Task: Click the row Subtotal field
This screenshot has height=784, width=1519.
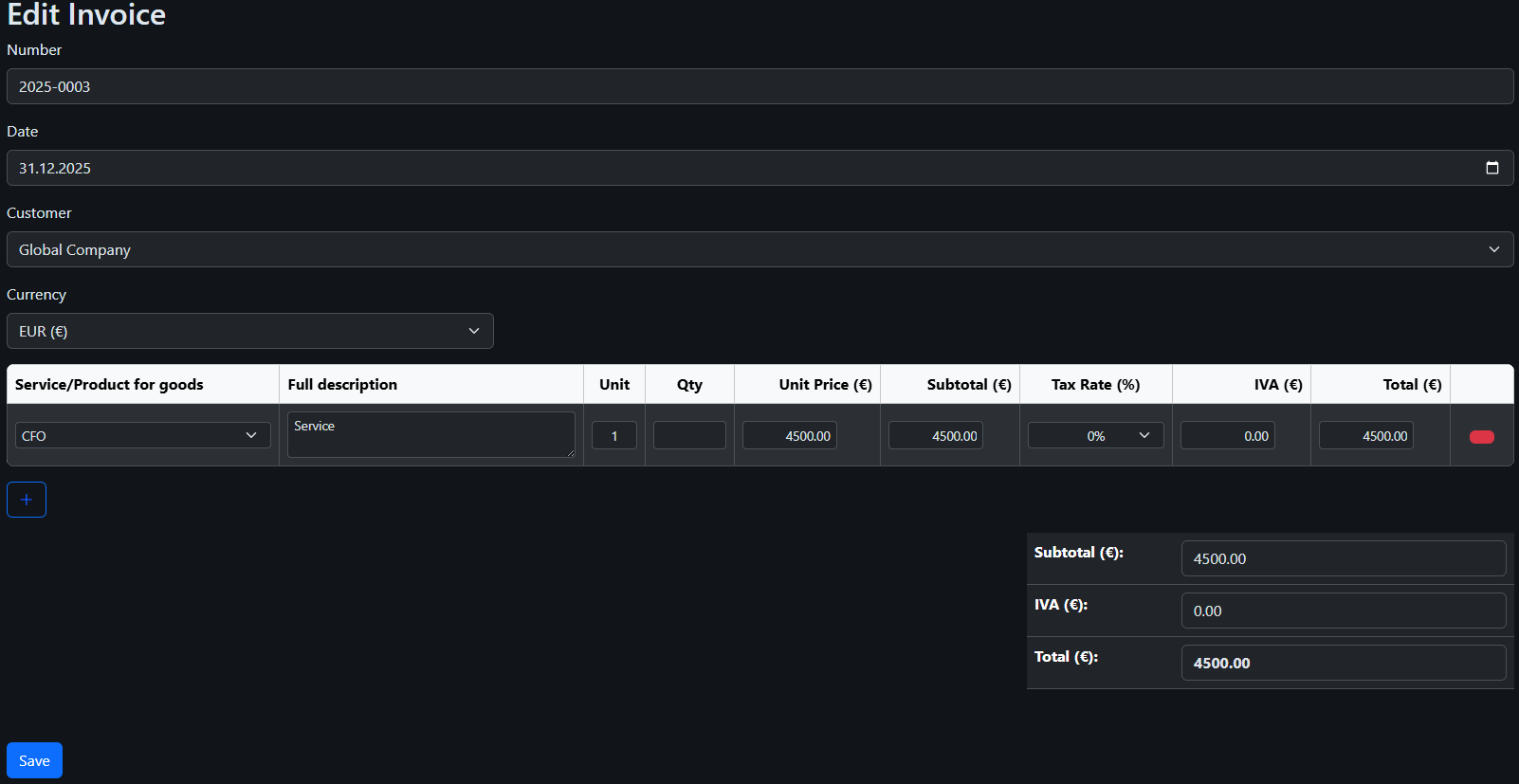Action: point(935,435)
